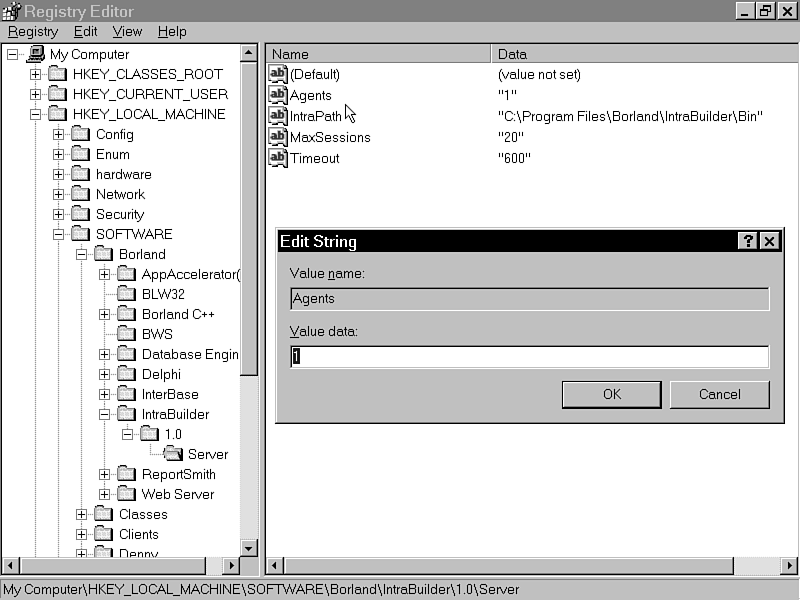Expand the HKEY_CLASSES_ROOT branch
Screen dimensions: 800x600
pyautogui.click(x=35, y=74)
